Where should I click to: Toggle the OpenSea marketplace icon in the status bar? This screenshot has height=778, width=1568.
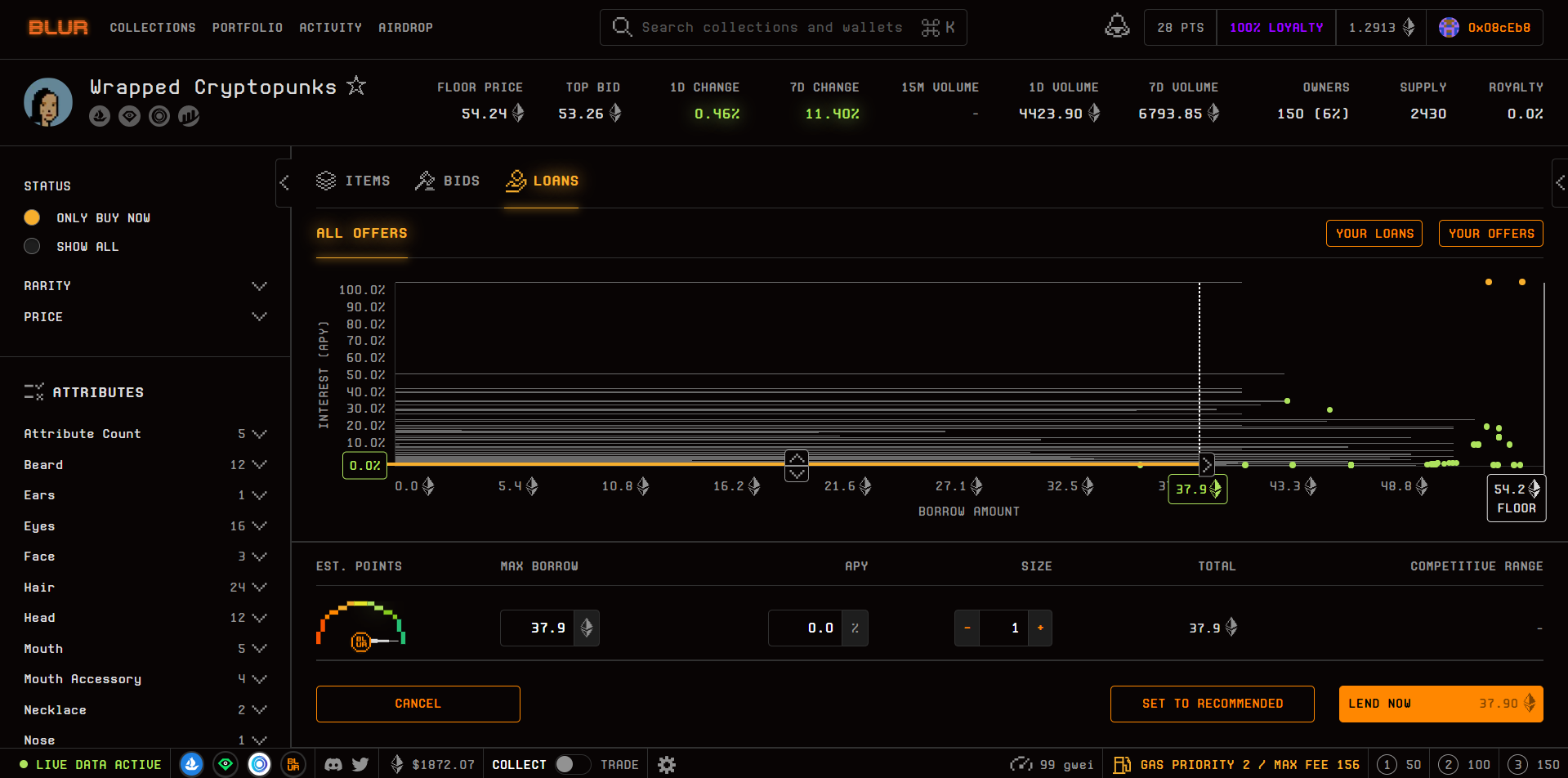pos(191,764)
